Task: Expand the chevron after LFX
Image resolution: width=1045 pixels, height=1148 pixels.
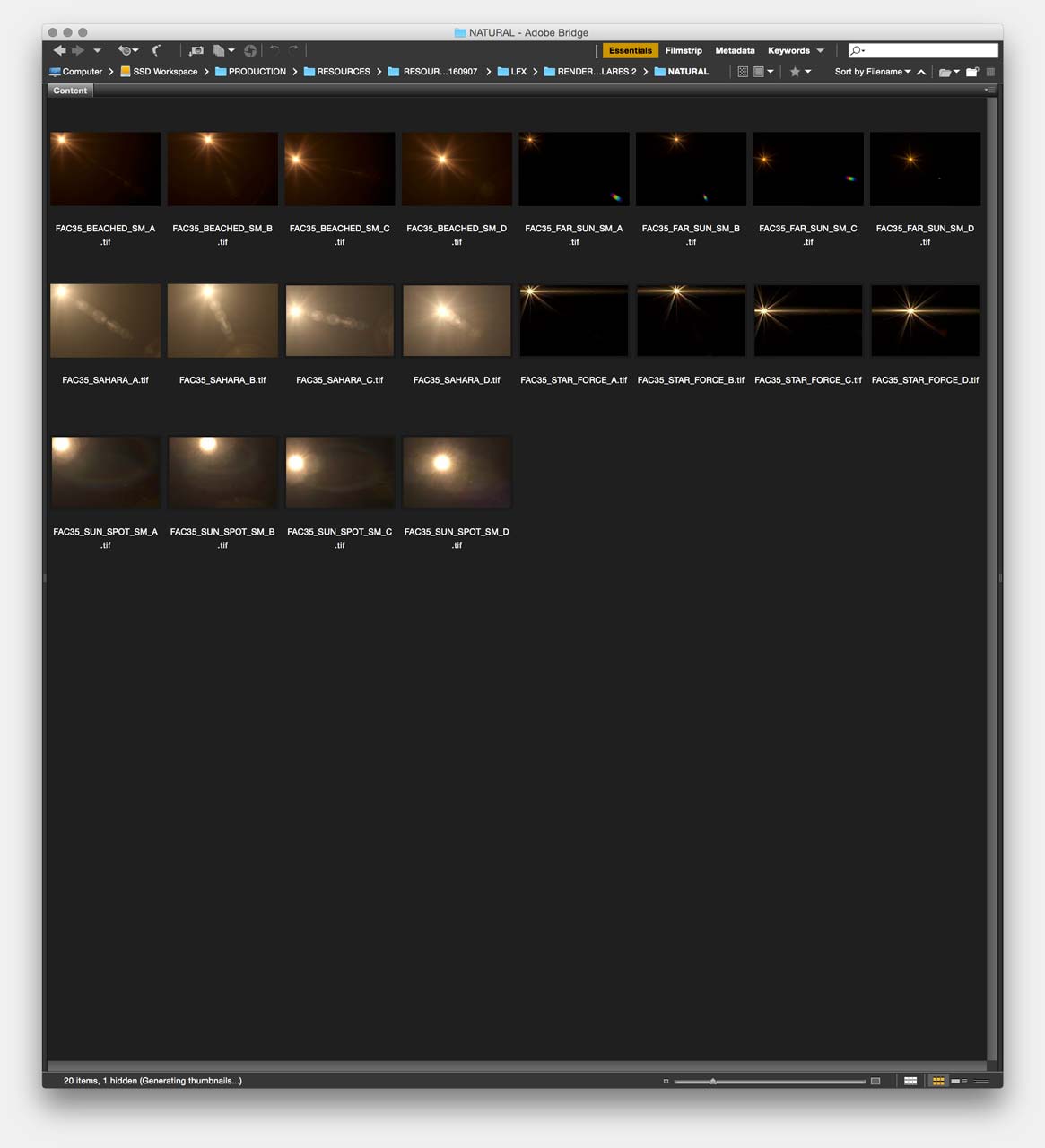Action: click(x=535, y=72)
